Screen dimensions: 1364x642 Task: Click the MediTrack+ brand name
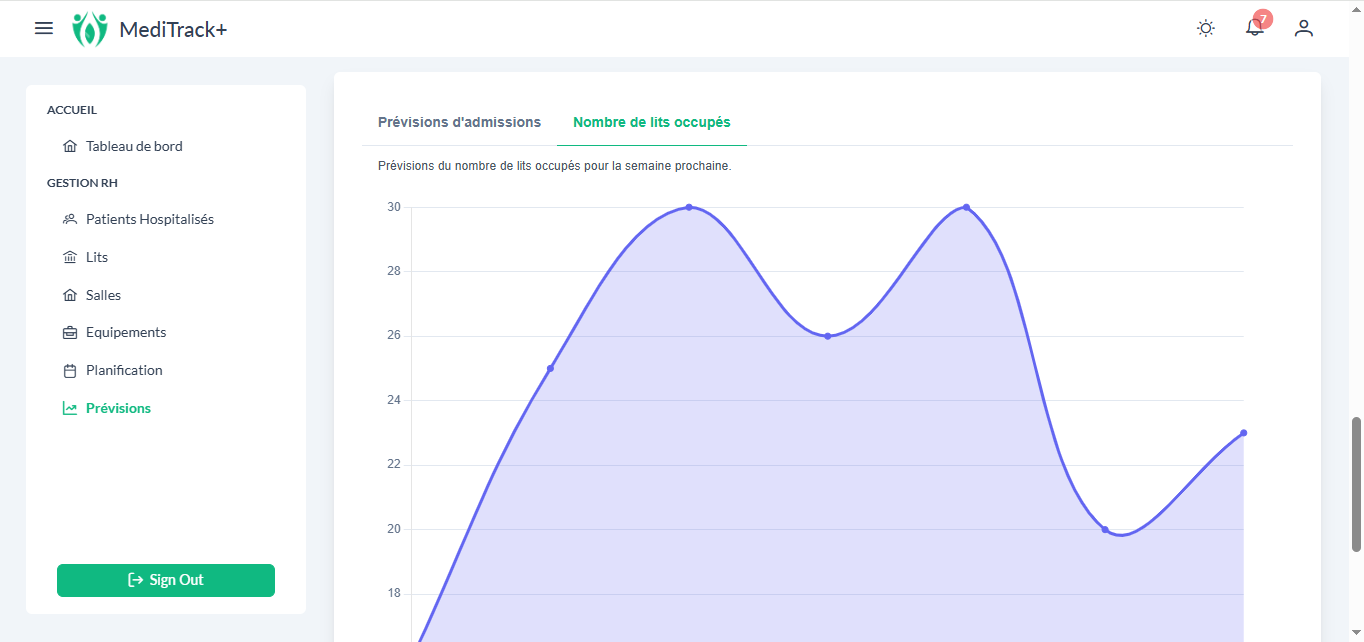coord(173,29)
